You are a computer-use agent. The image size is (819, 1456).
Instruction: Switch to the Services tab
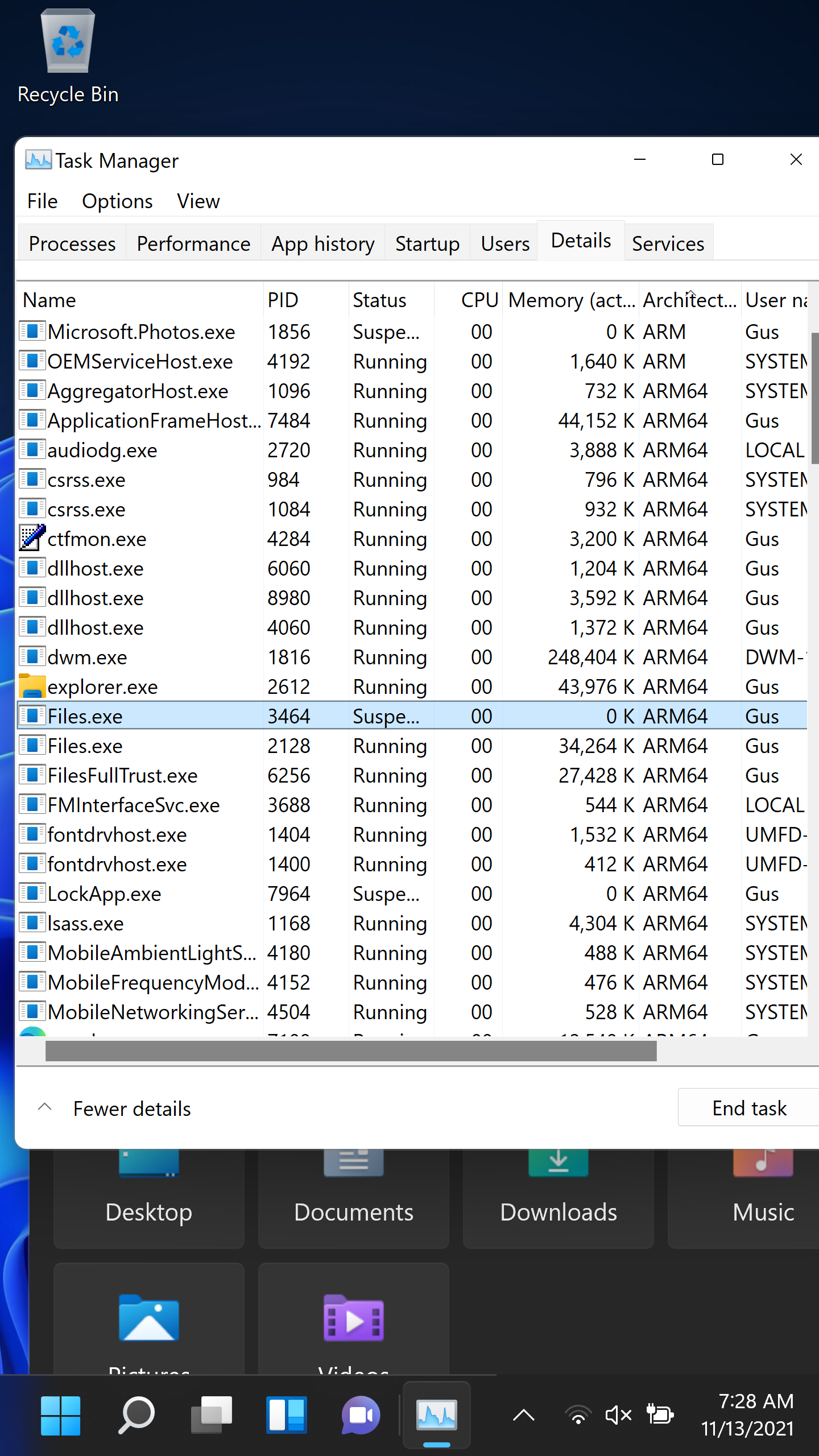point(668,243)
